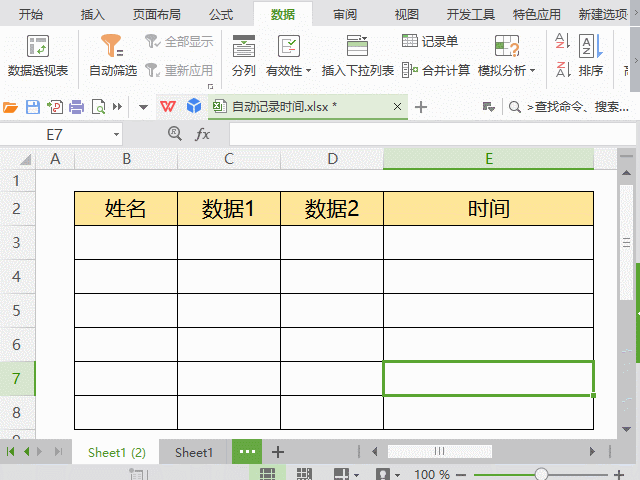
Task: Expand the 有效性 validation dropdown
Action: 309,72
